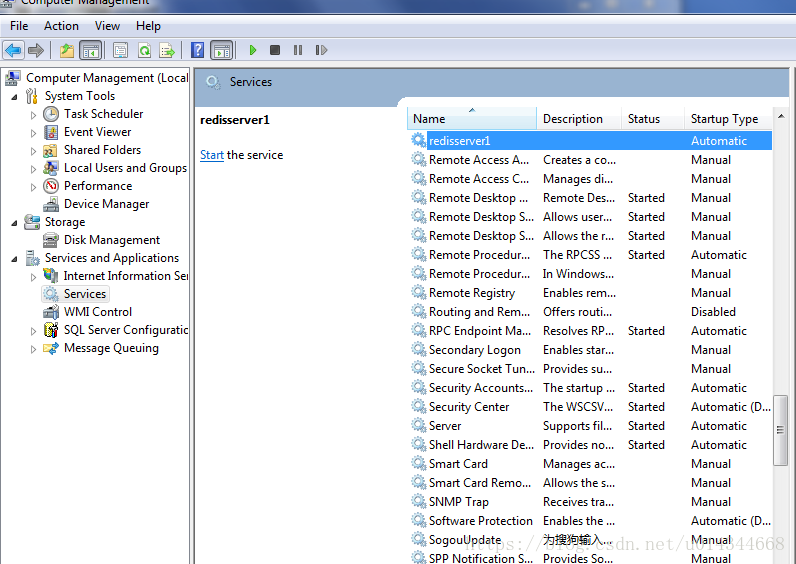Open the View menu

(x=107, y=26)
